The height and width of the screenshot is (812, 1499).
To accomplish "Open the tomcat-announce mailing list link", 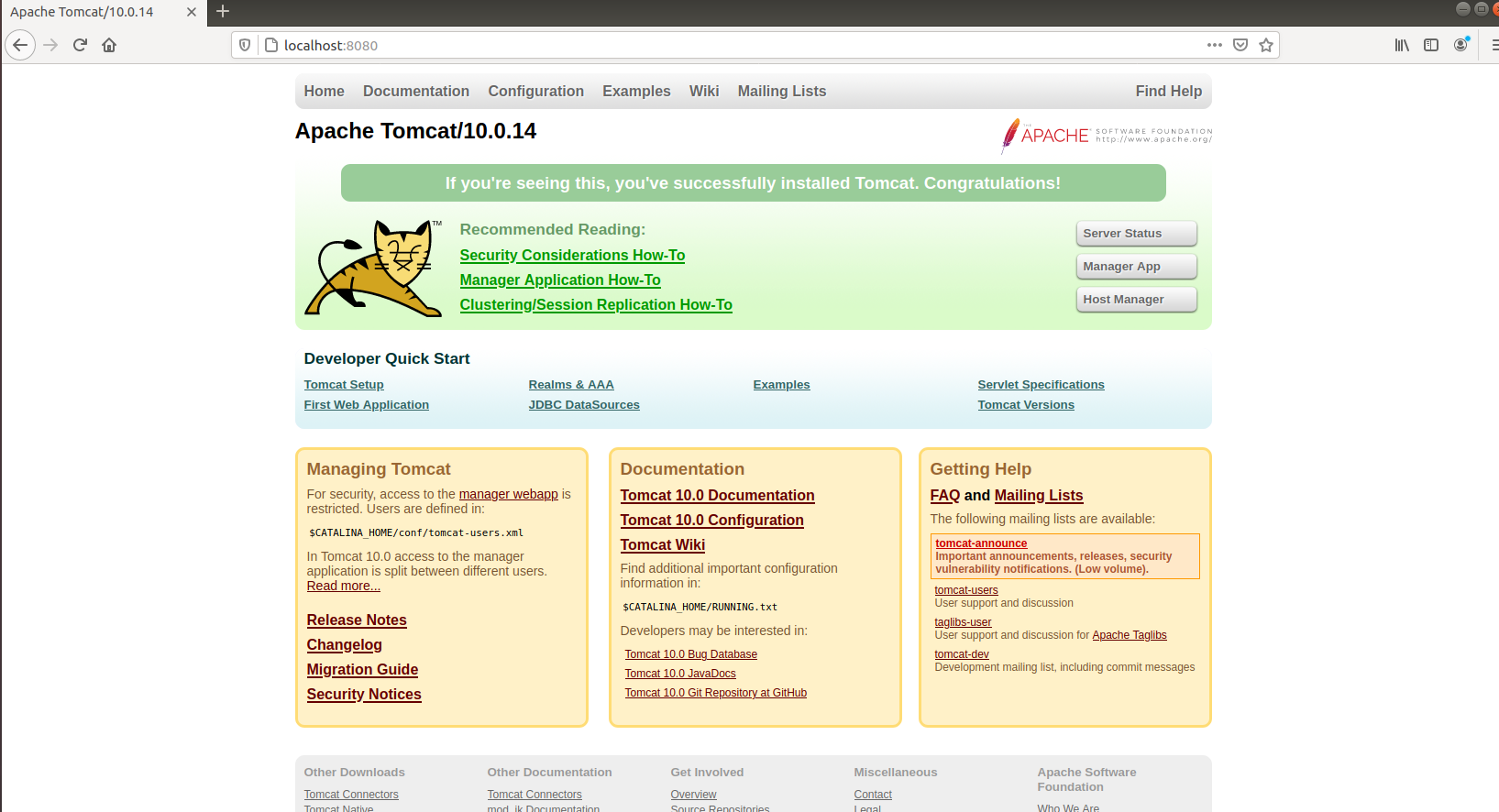I will pos(981,543).
